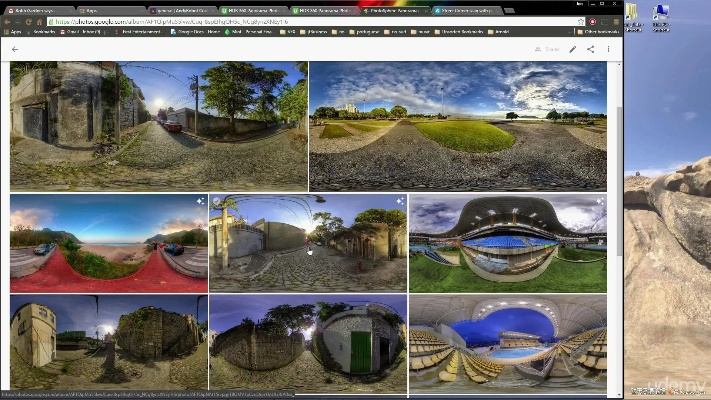Click the back arrow in Google Photos

tap(15, 48)
